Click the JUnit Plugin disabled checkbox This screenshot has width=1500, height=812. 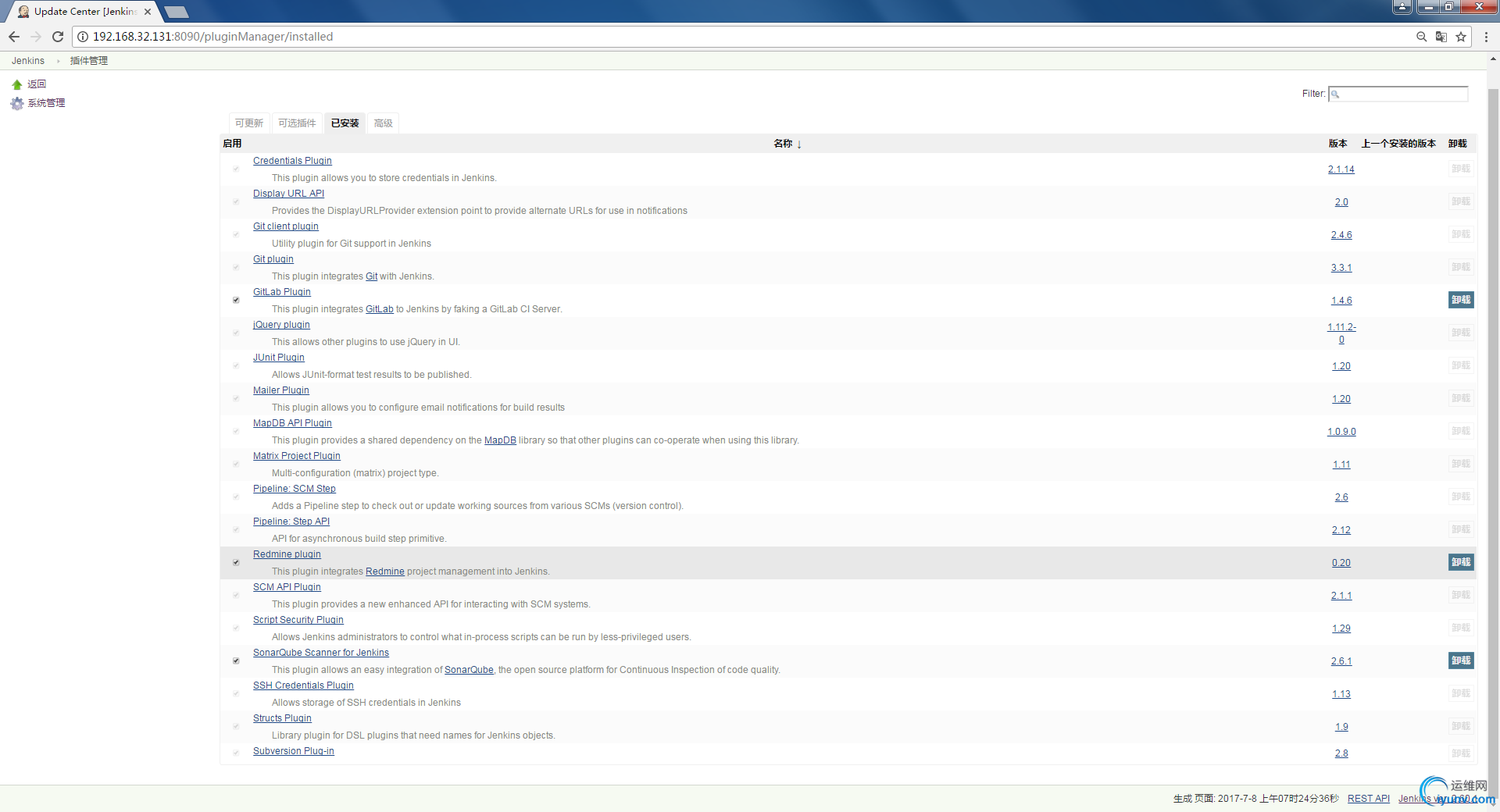236,365
